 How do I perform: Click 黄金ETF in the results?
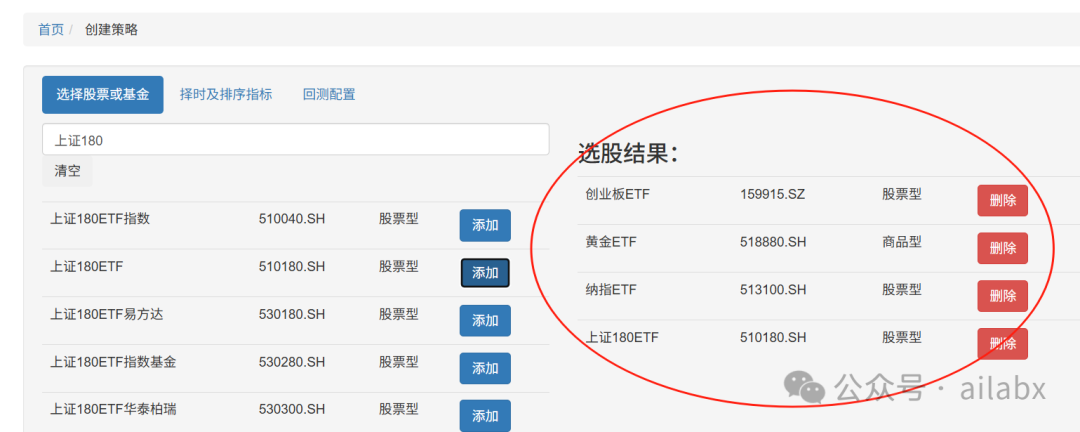[x=611, y=242]
